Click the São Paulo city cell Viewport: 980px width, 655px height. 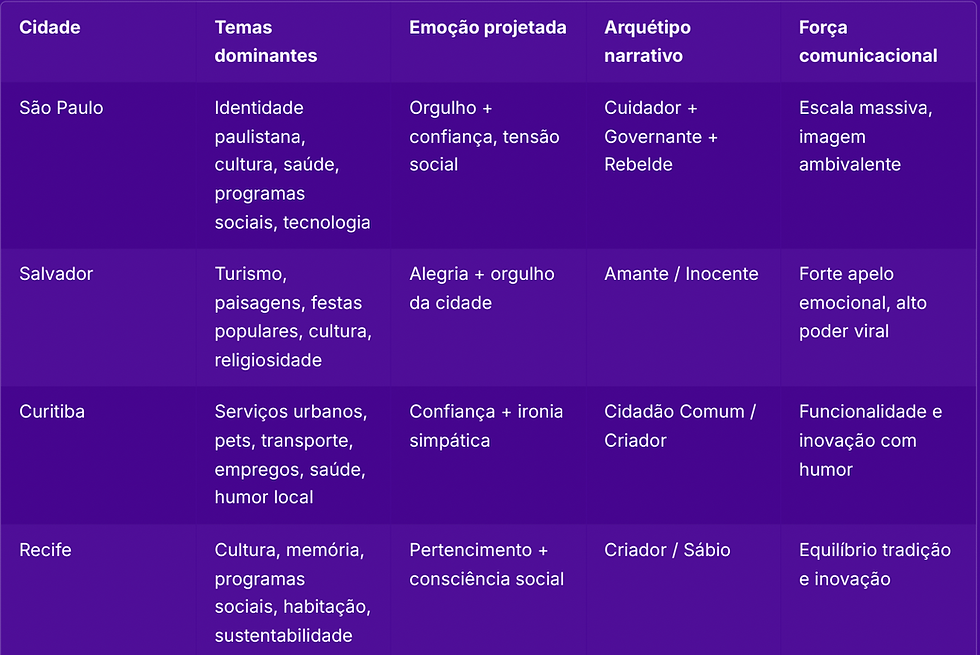click(61, 108)
